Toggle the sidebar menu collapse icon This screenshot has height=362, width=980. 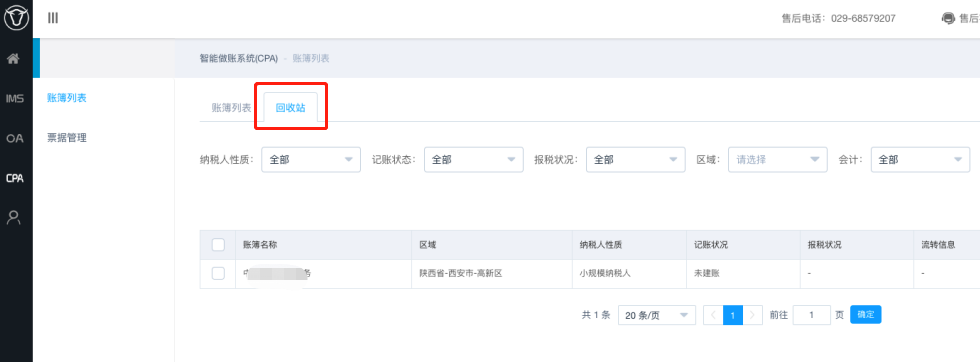tap(53, 18)
